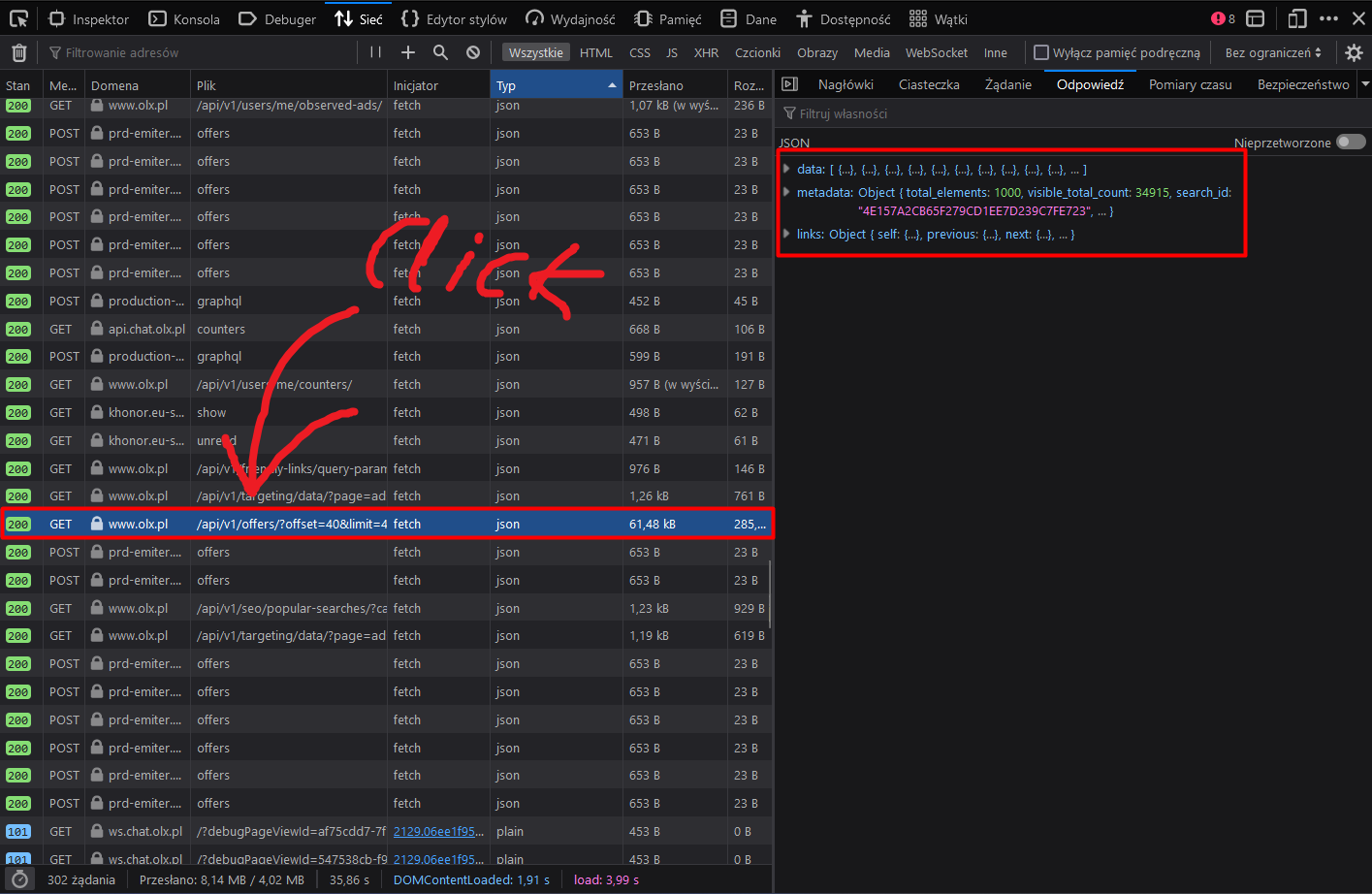Open the Nagłówki details tab
The image size is (1372, 894).
[846, 84]
